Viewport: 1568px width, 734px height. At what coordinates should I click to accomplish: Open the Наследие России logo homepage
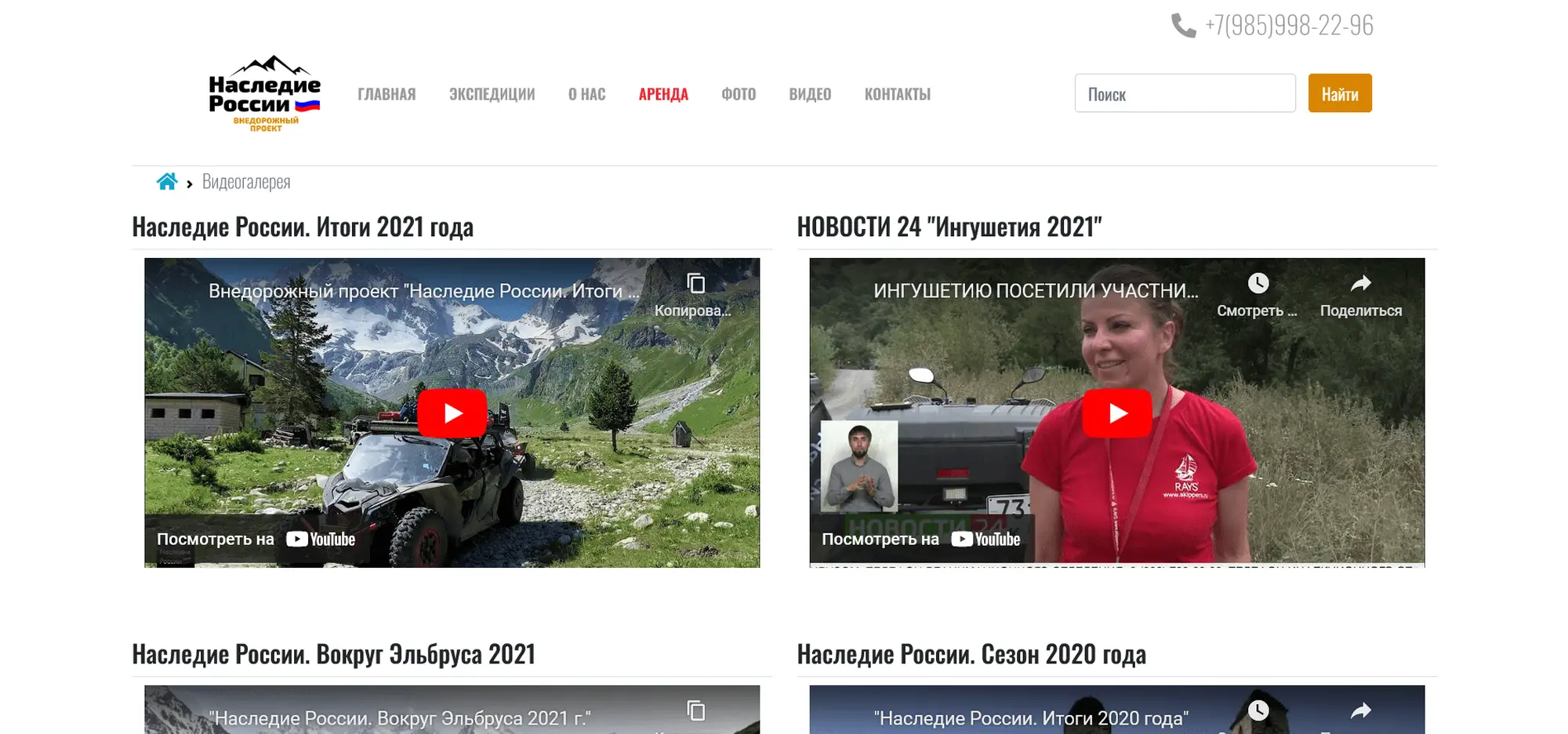(264, 93)
